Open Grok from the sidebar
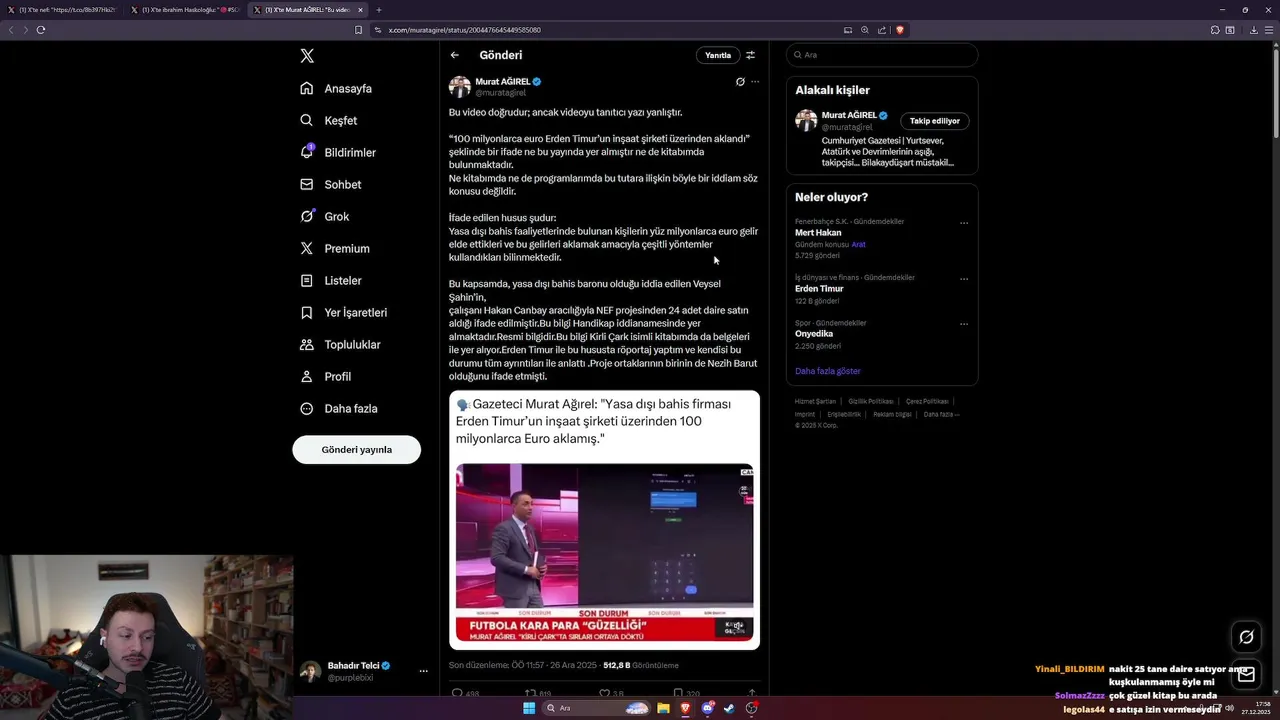The image size is (1280, 720). pyautogui.click(x=325, y=217)
